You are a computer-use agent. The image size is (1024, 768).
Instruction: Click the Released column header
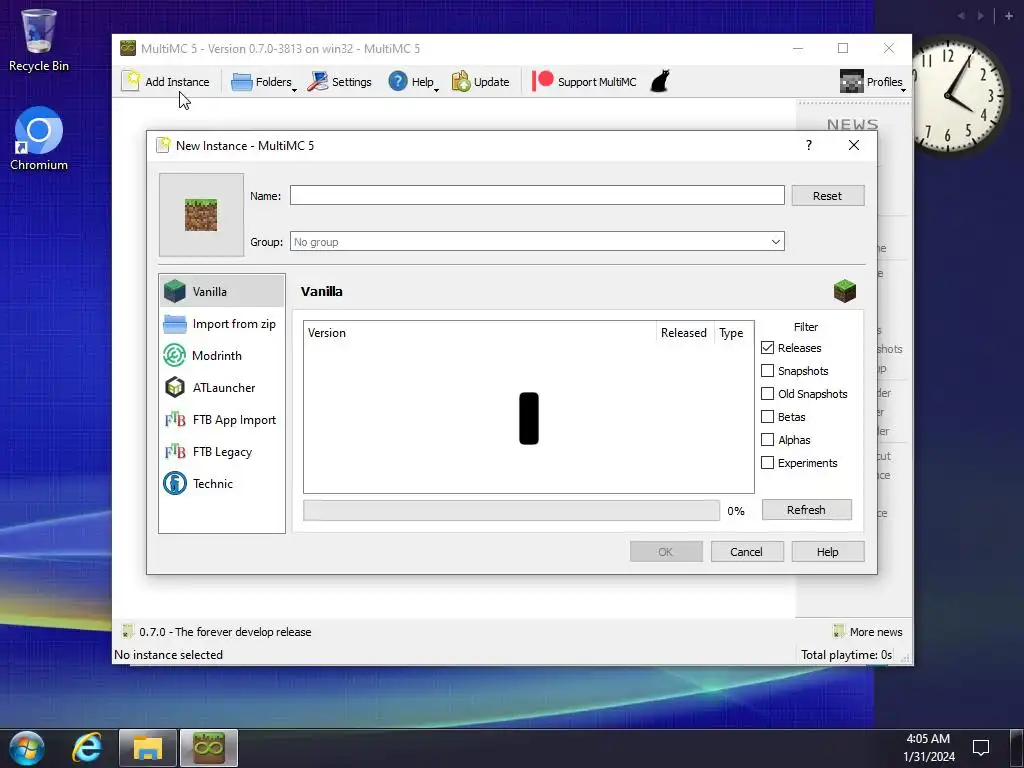click(684, 332)
